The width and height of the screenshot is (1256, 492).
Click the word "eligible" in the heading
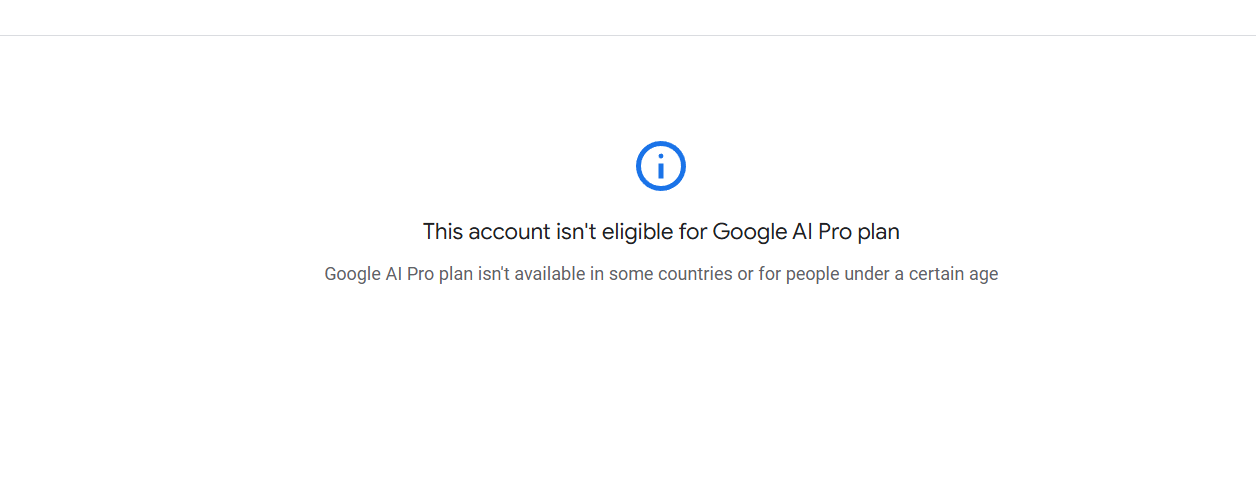640,232
